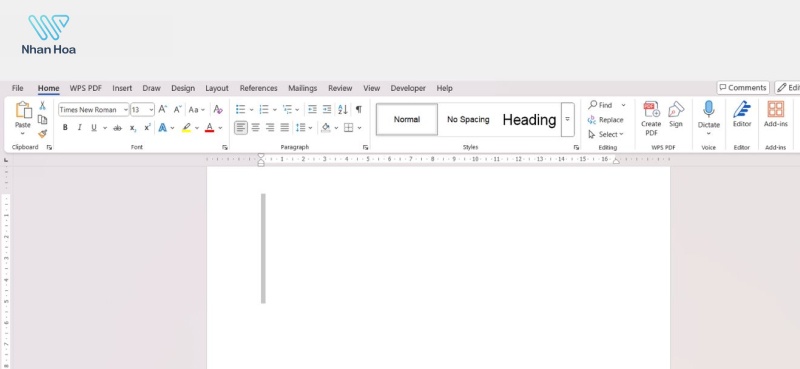Click the Paste clipboard icon
The height and width of the screenshot is (369, 800).
23,110
